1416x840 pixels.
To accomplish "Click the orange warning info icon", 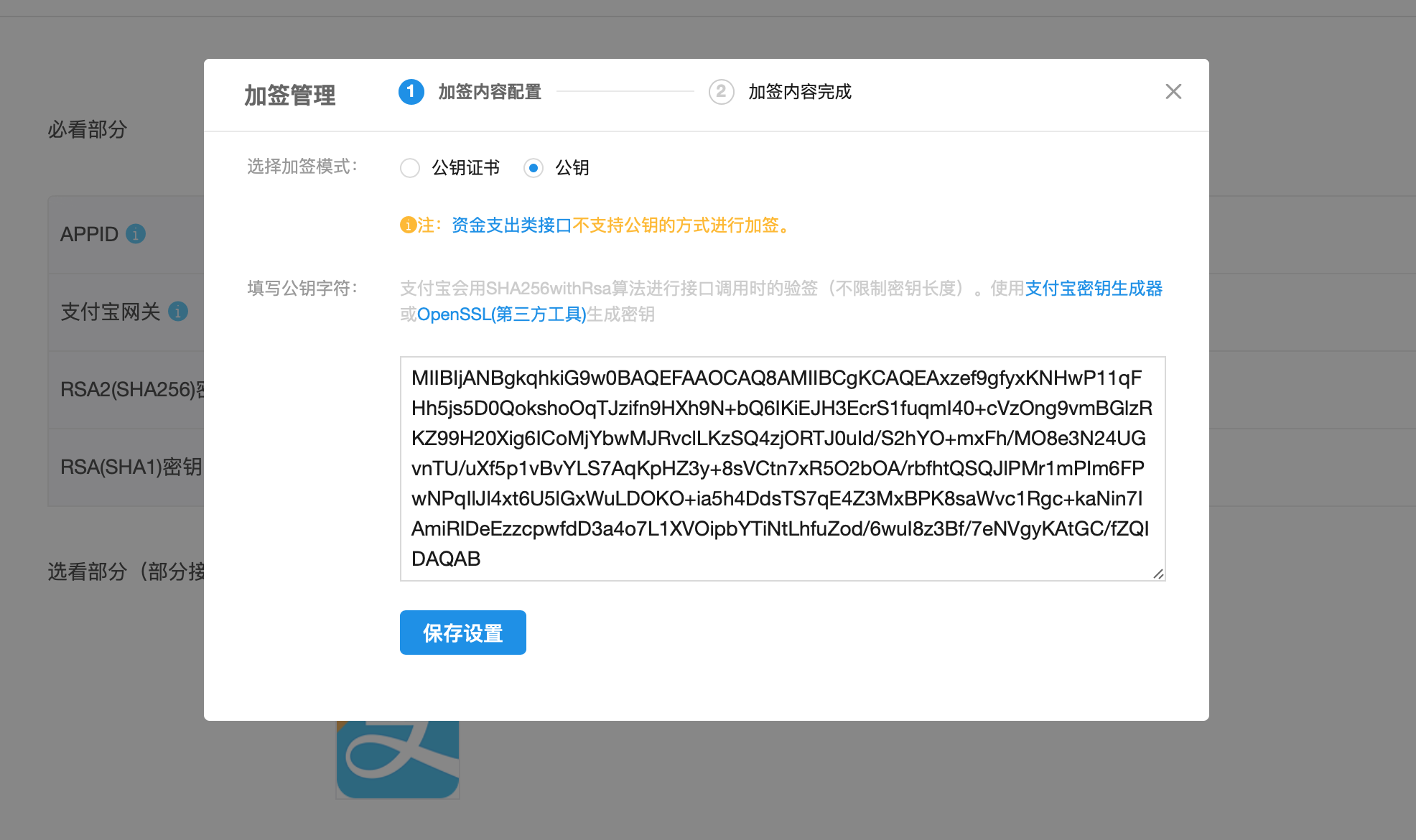I will [x=408, y=225].
